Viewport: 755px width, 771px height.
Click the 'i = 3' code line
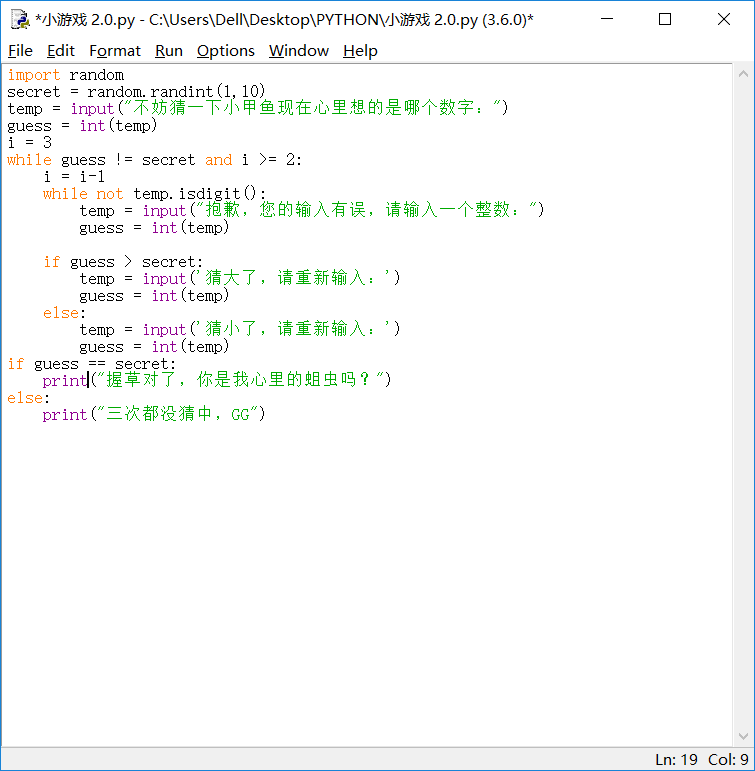pyautogui.click(x=29, y=143)
